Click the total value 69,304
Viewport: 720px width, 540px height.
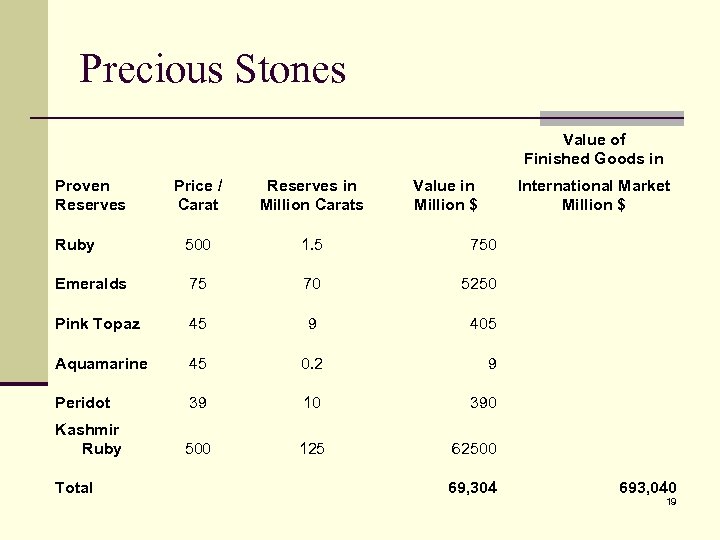tap(473, 488)
